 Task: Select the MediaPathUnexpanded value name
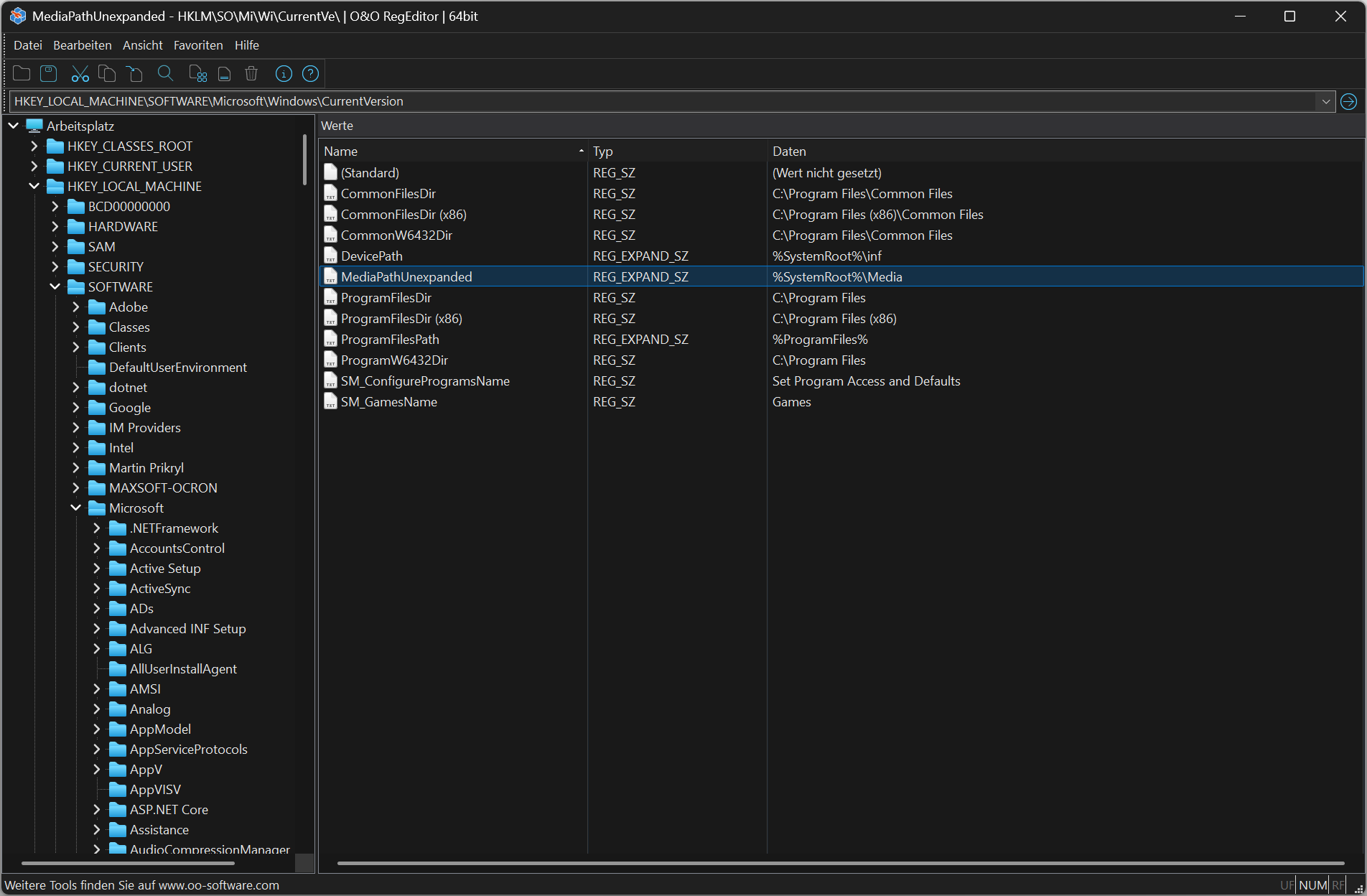click(x=406, y=276)
